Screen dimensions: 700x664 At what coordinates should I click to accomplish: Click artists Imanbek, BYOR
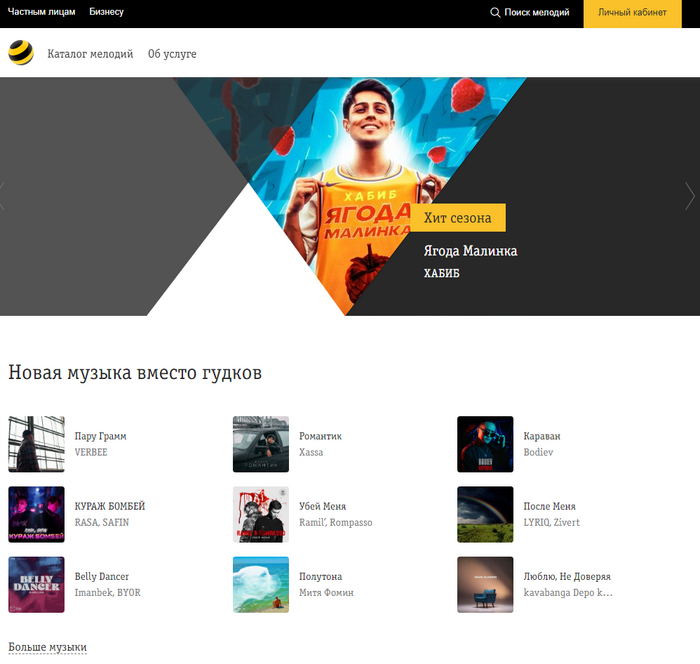tap(108, 593)
